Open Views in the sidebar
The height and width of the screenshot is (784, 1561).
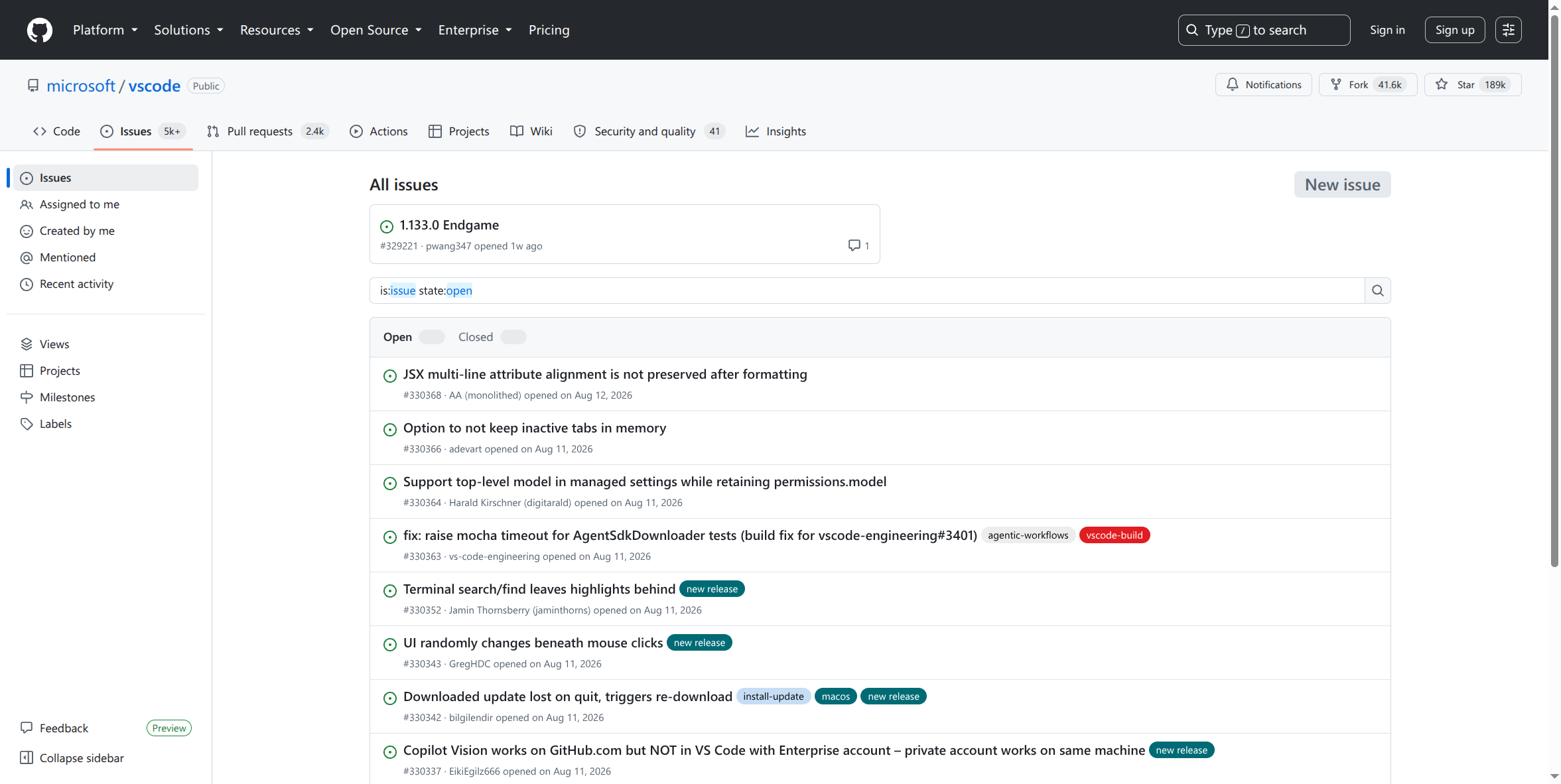point(106,344)
